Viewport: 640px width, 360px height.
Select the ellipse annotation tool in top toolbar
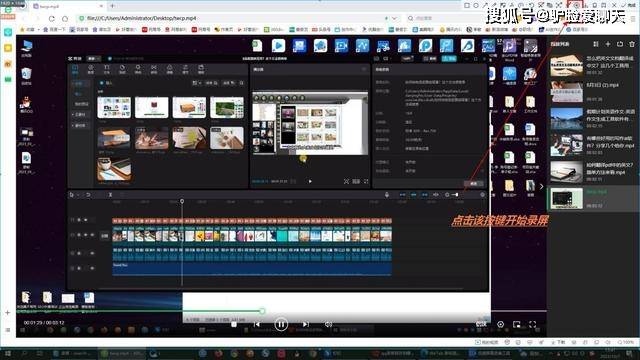coord(476,5)
